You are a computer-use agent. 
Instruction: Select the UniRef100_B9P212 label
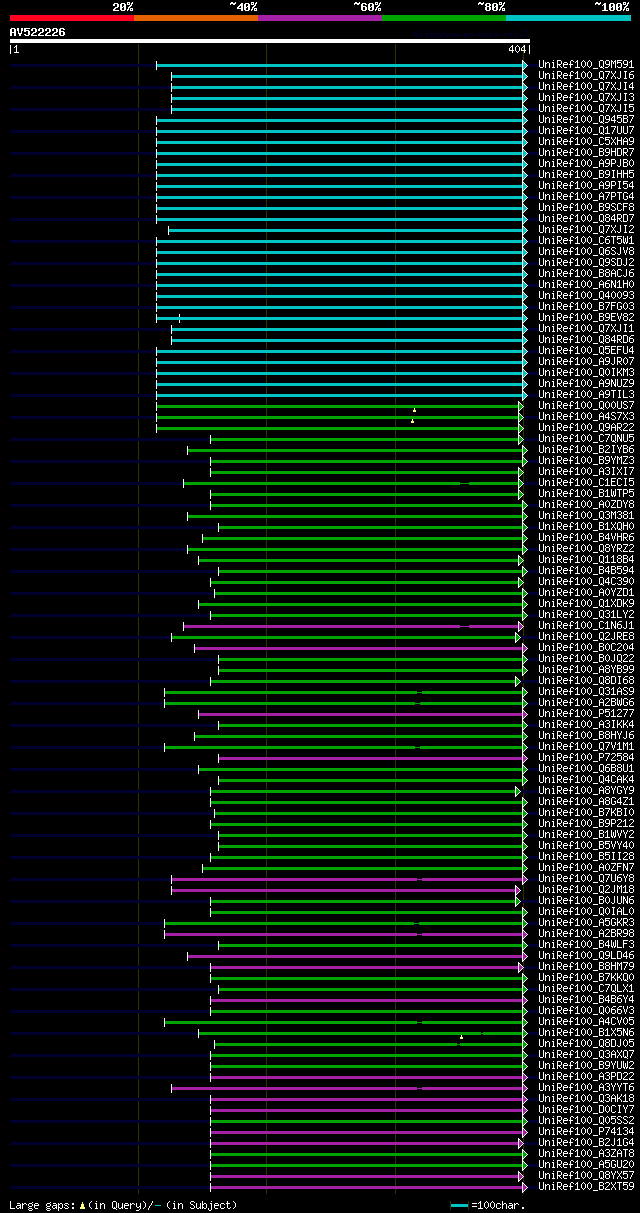pos(586,824)
